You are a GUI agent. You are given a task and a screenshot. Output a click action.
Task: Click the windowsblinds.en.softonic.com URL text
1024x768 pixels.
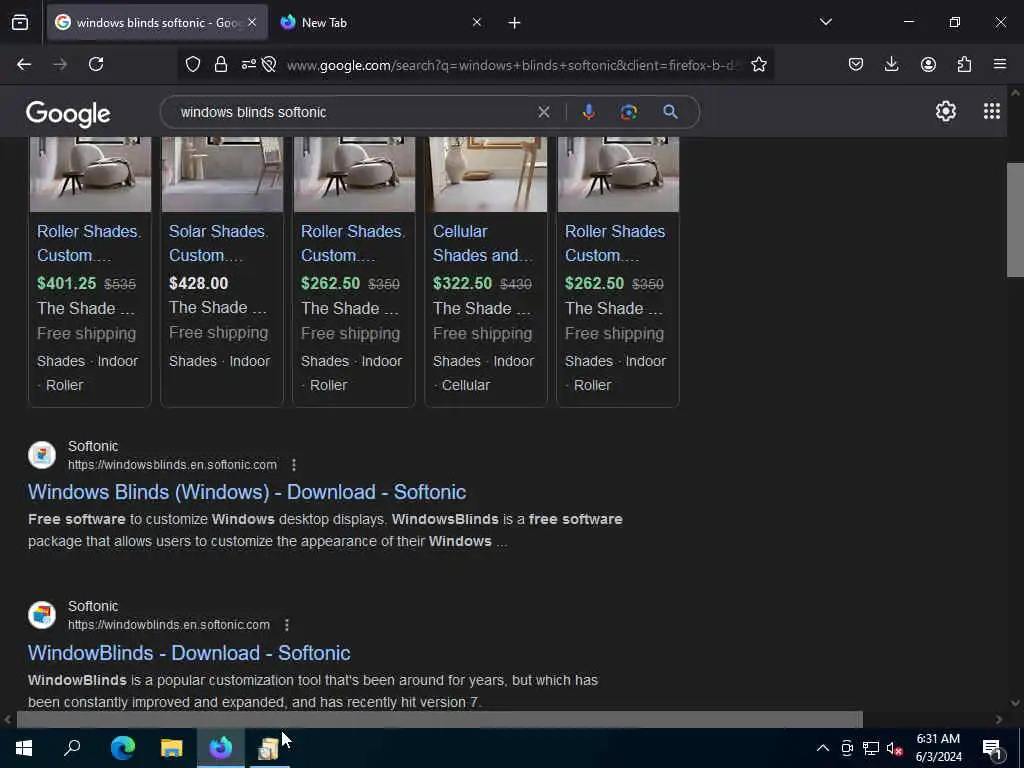[172, 464]
